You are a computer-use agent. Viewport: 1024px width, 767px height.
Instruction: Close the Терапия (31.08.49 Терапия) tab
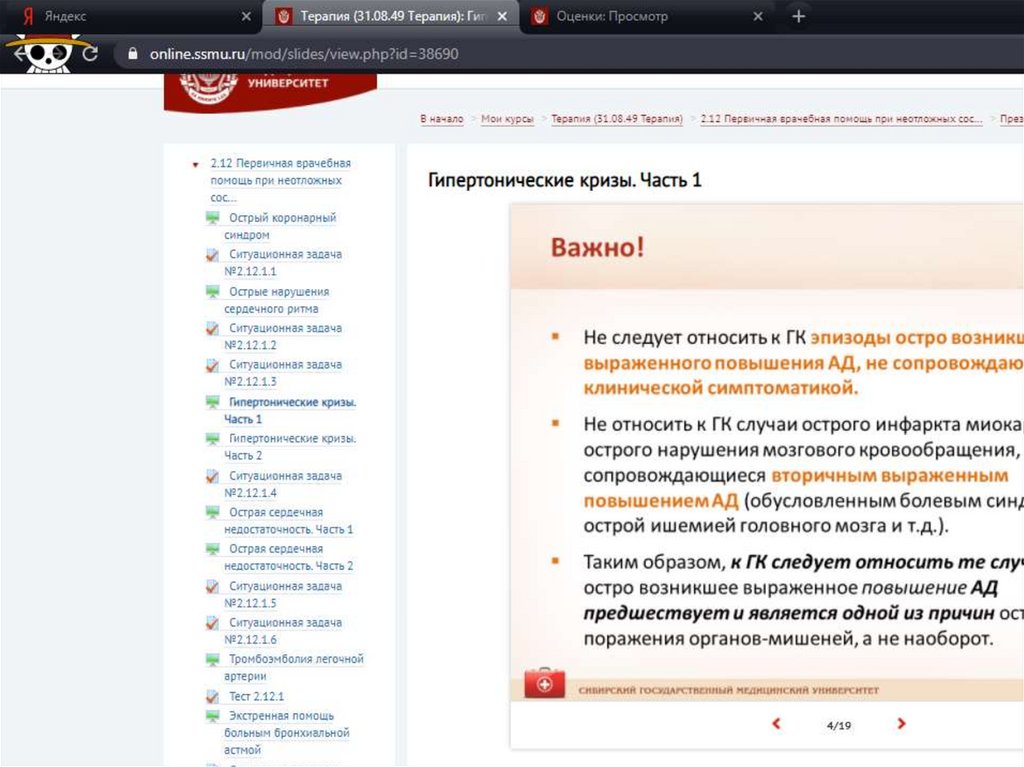[502, 16]
